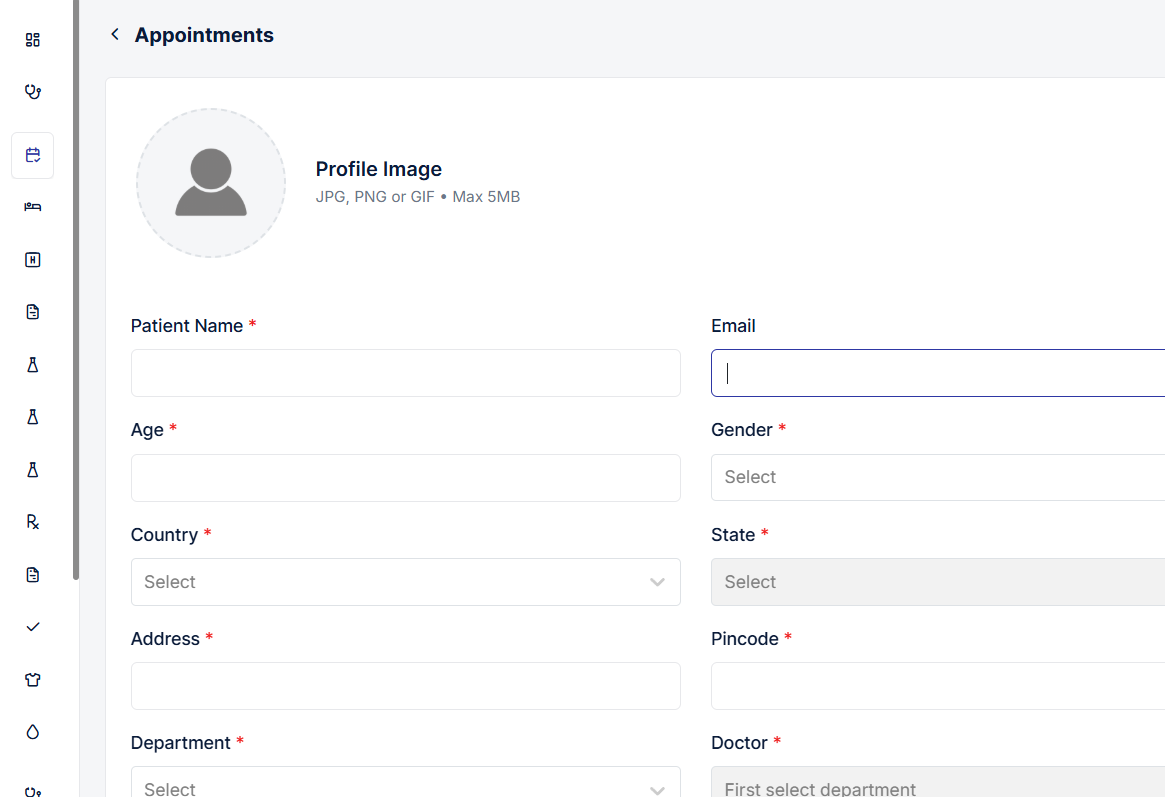The image size is (1165, 797).
Task: Upload a profile image via the avatar circle
Action: 210,183
